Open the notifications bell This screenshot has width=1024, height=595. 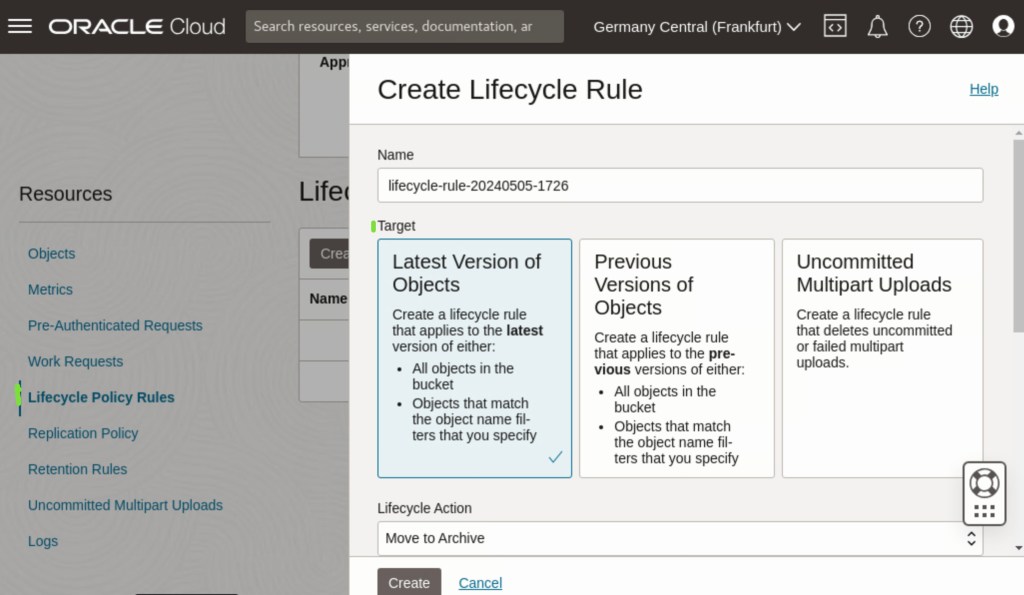pos(877,27)
